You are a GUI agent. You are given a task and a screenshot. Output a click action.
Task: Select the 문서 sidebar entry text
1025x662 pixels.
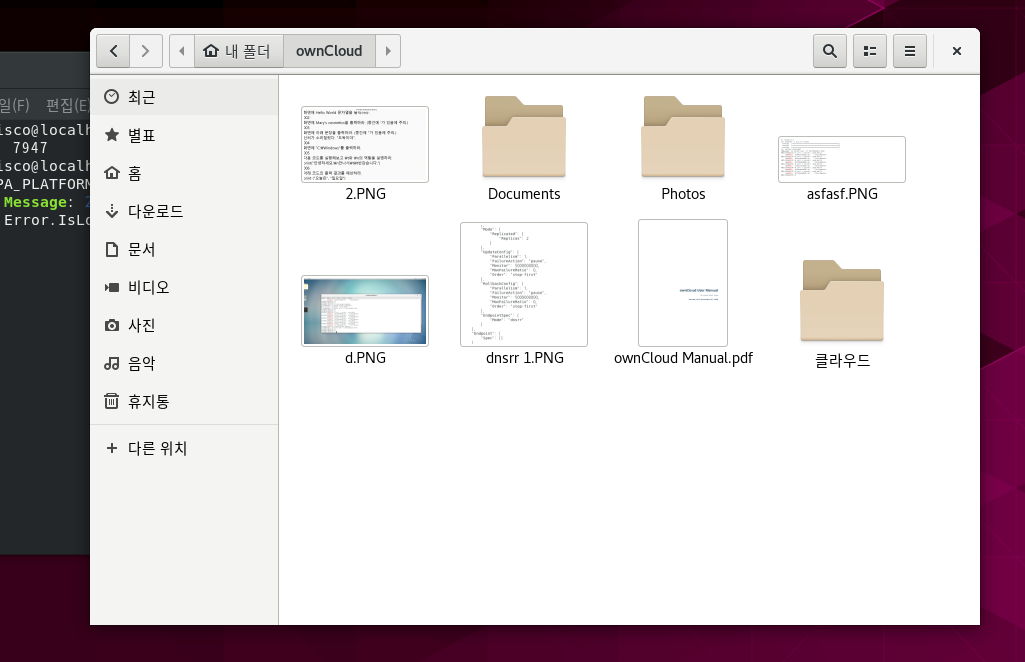142,249
